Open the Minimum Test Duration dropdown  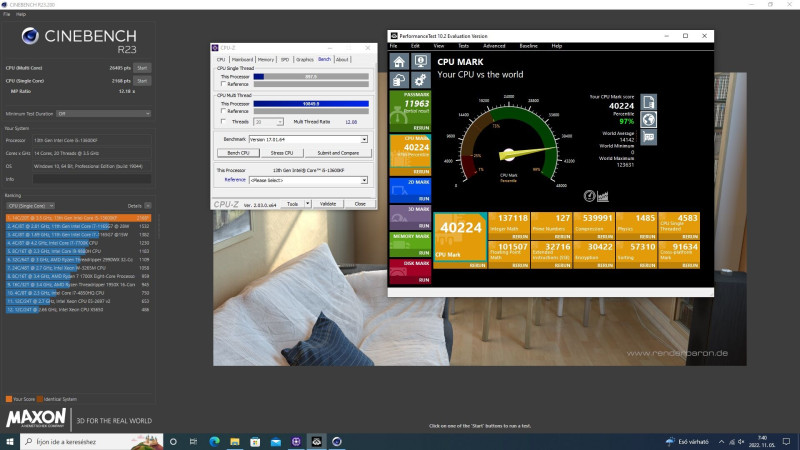pyautogui.click(x=104, y=114)
